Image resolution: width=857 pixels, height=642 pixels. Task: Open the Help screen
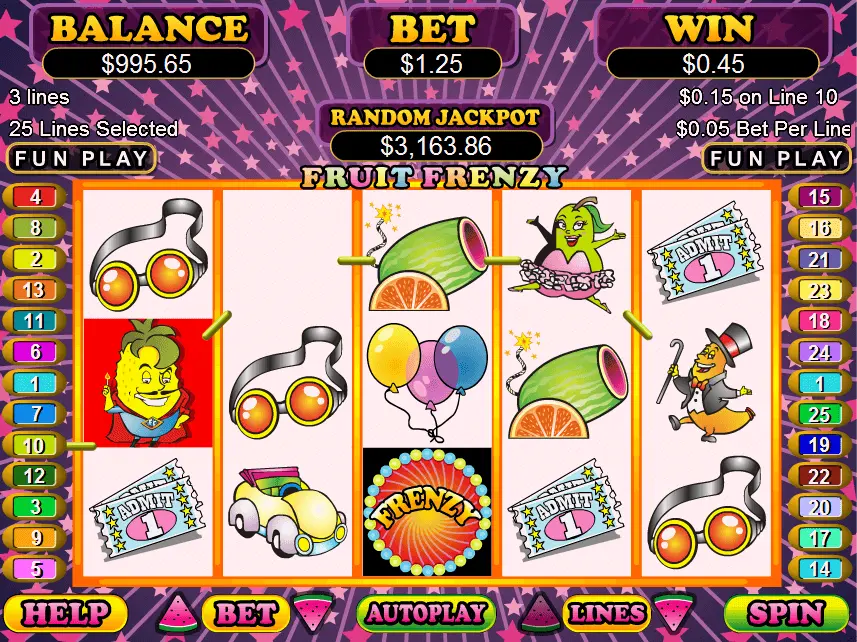(x=65, y=613)
